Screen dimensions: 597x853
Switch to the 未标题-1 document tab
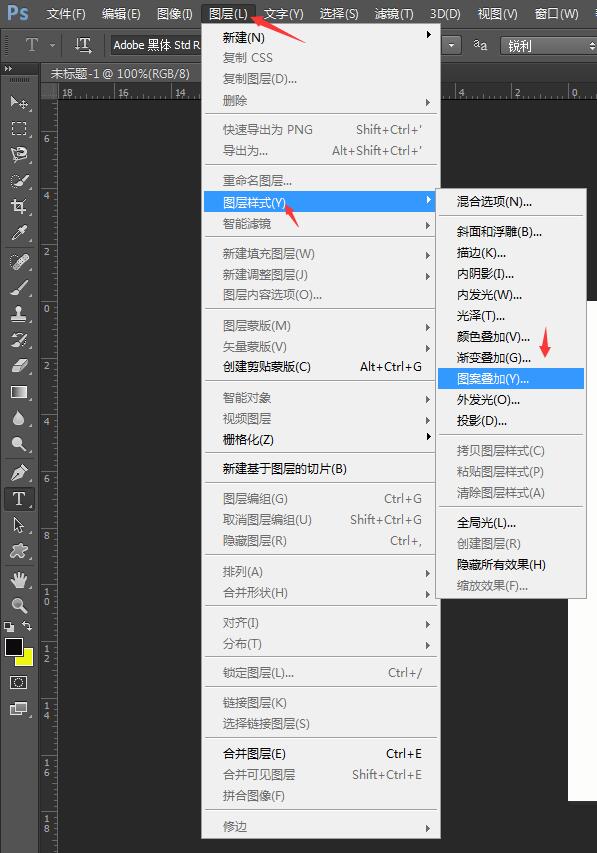(x=120, y=73)
